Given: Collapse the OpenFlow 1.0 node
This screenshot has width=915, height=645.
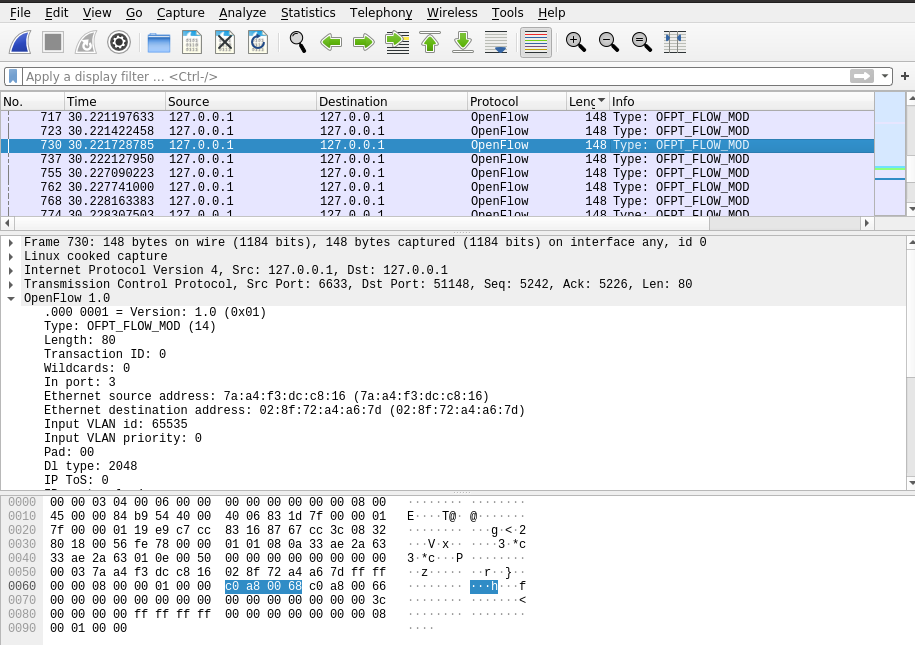Looking at the screenshot, I should pos(11,298).
